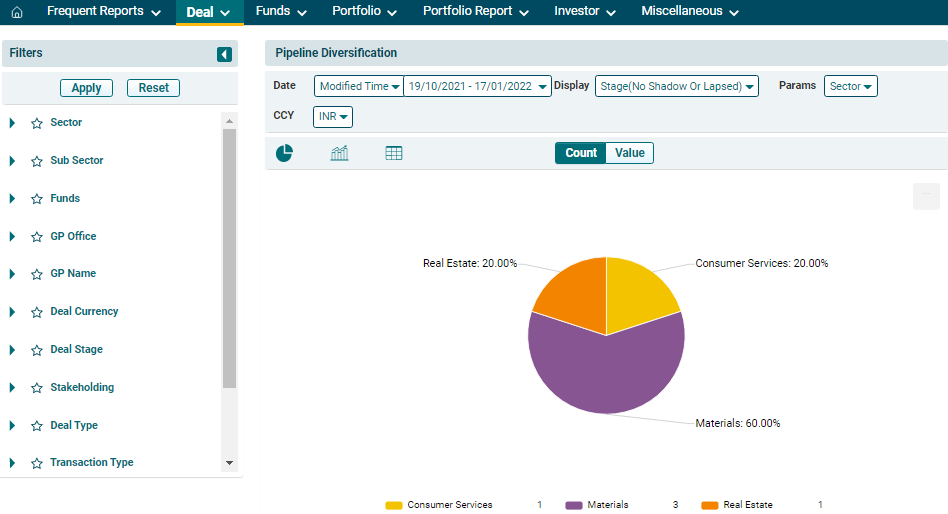This screenshot has height=514, width=948.
Task: Switch to bar and line chart view icon
Action: click(339, 153)
